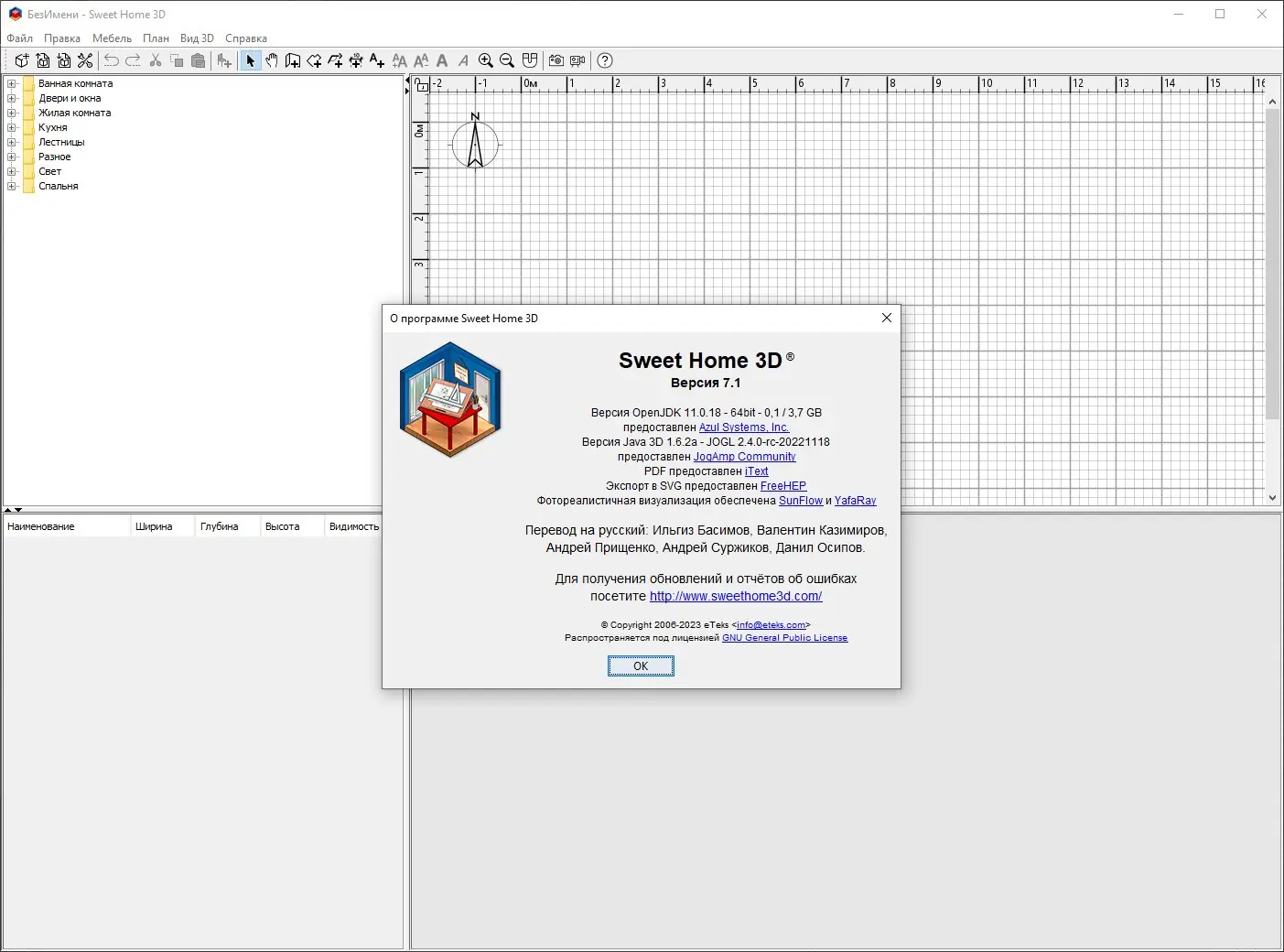This screenshot has height=952, width=1284.
Task: Expand the Разное category
Action: [x=12, y=157]
